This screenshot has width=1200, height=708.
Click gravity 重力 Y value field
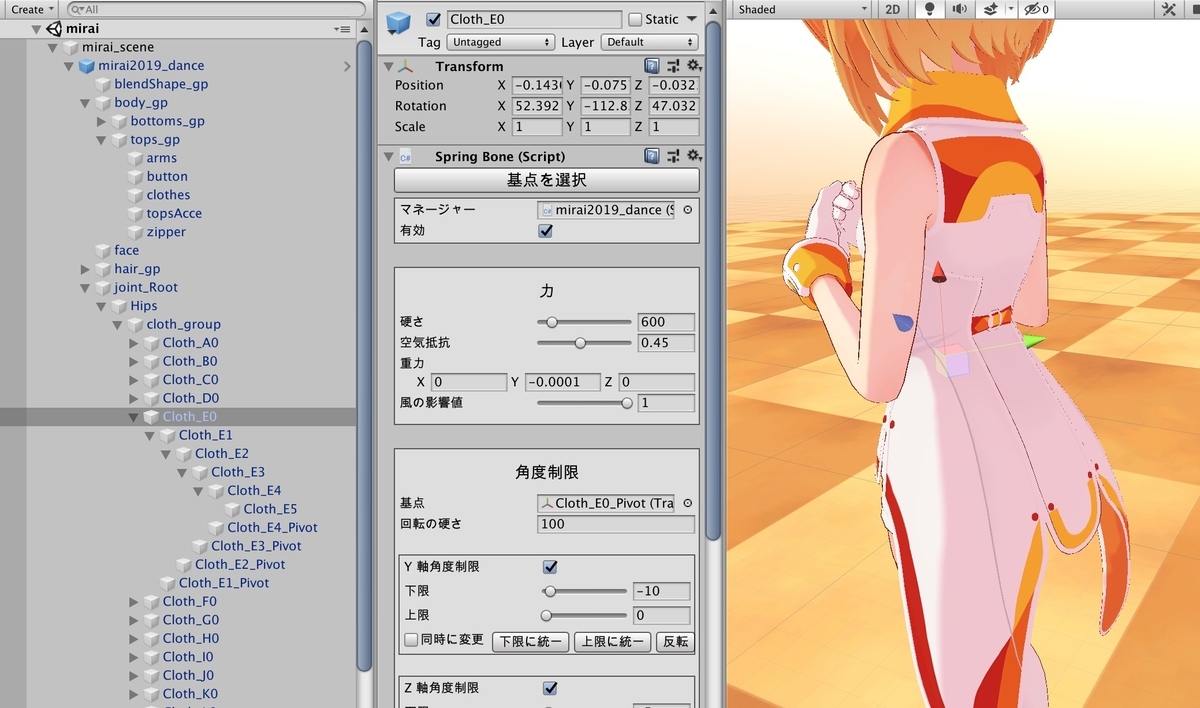[x=563, y=382]
